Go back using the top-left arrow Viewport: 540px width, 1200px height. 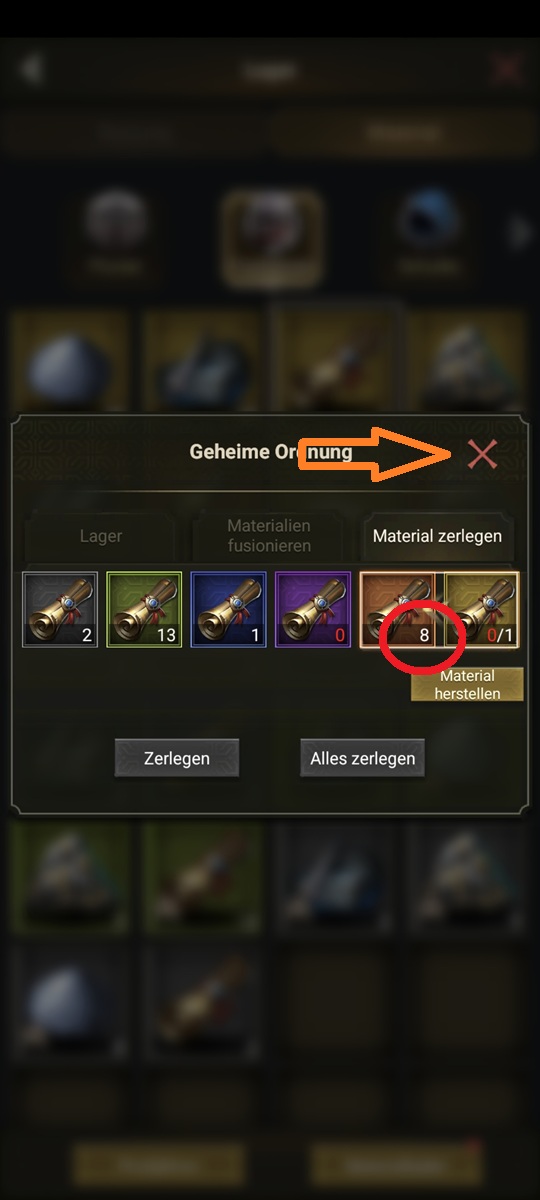point(32,69)
